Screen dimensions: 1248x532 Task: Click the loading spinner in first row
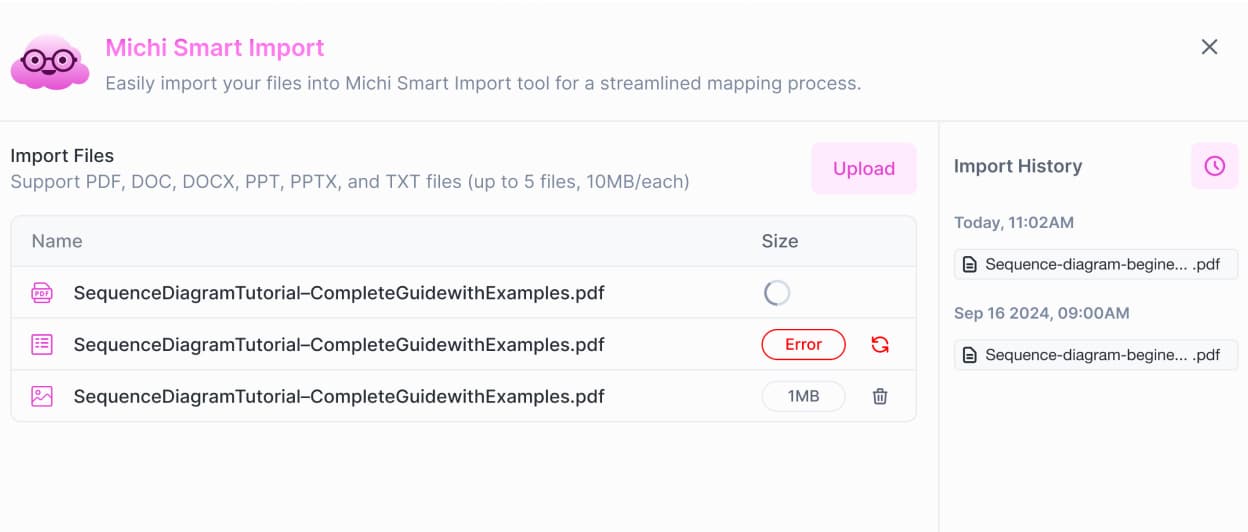tap(777, 293)
